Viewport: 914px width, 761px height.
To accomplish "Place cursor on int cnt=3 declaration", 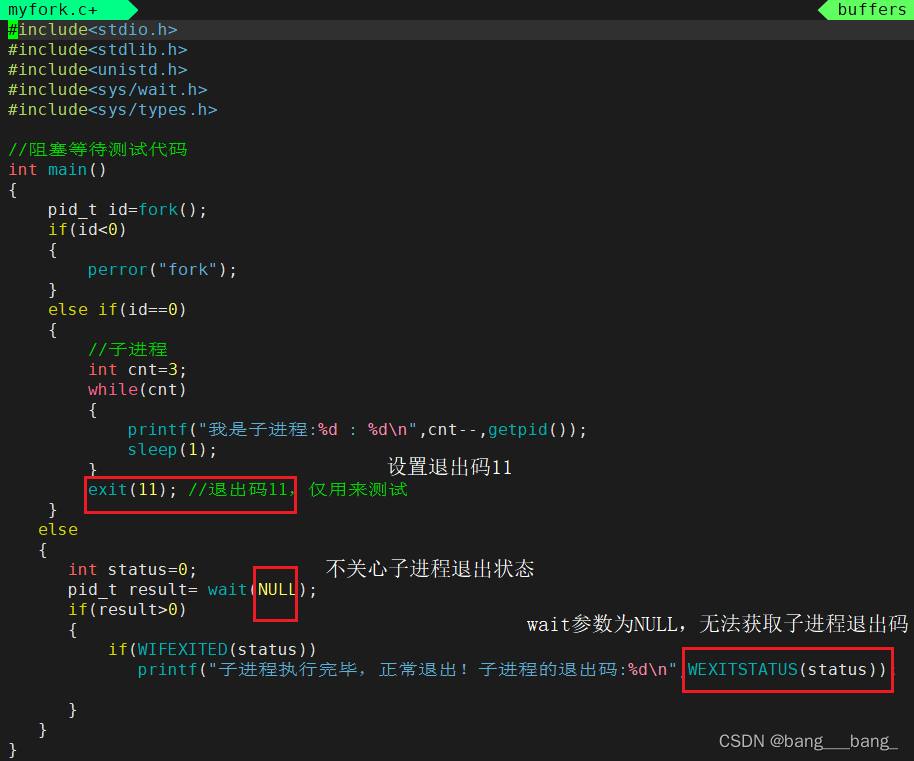I will pyautogui.click(x=137, y=370).
